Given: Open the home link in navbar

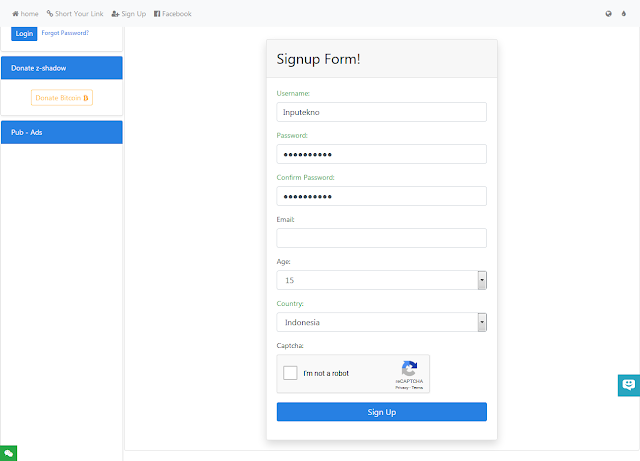Looking at the screenshot, I should (x=25, y=14).
